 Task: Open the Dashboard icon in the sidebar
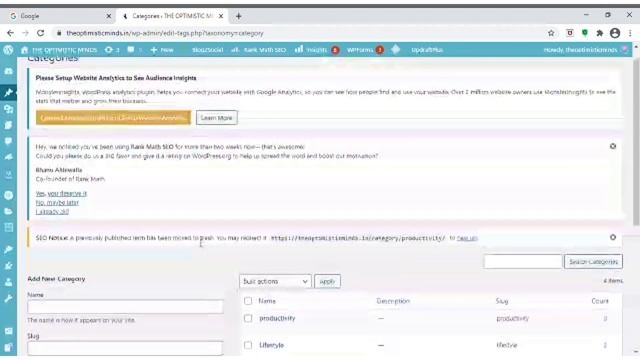click(9, 71)
